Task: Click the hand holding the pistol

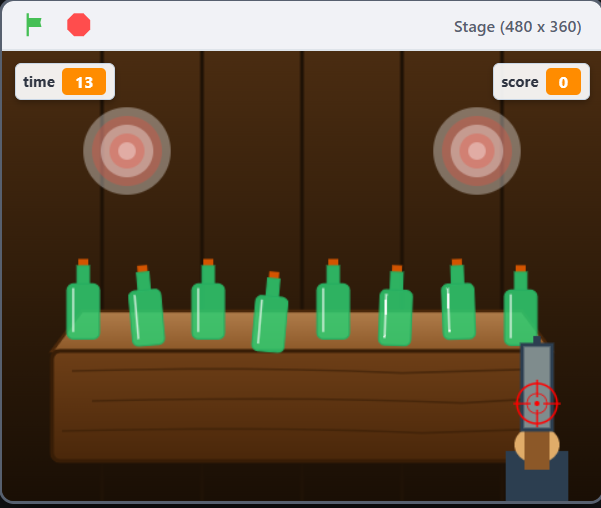Action: tap(537, 447)
